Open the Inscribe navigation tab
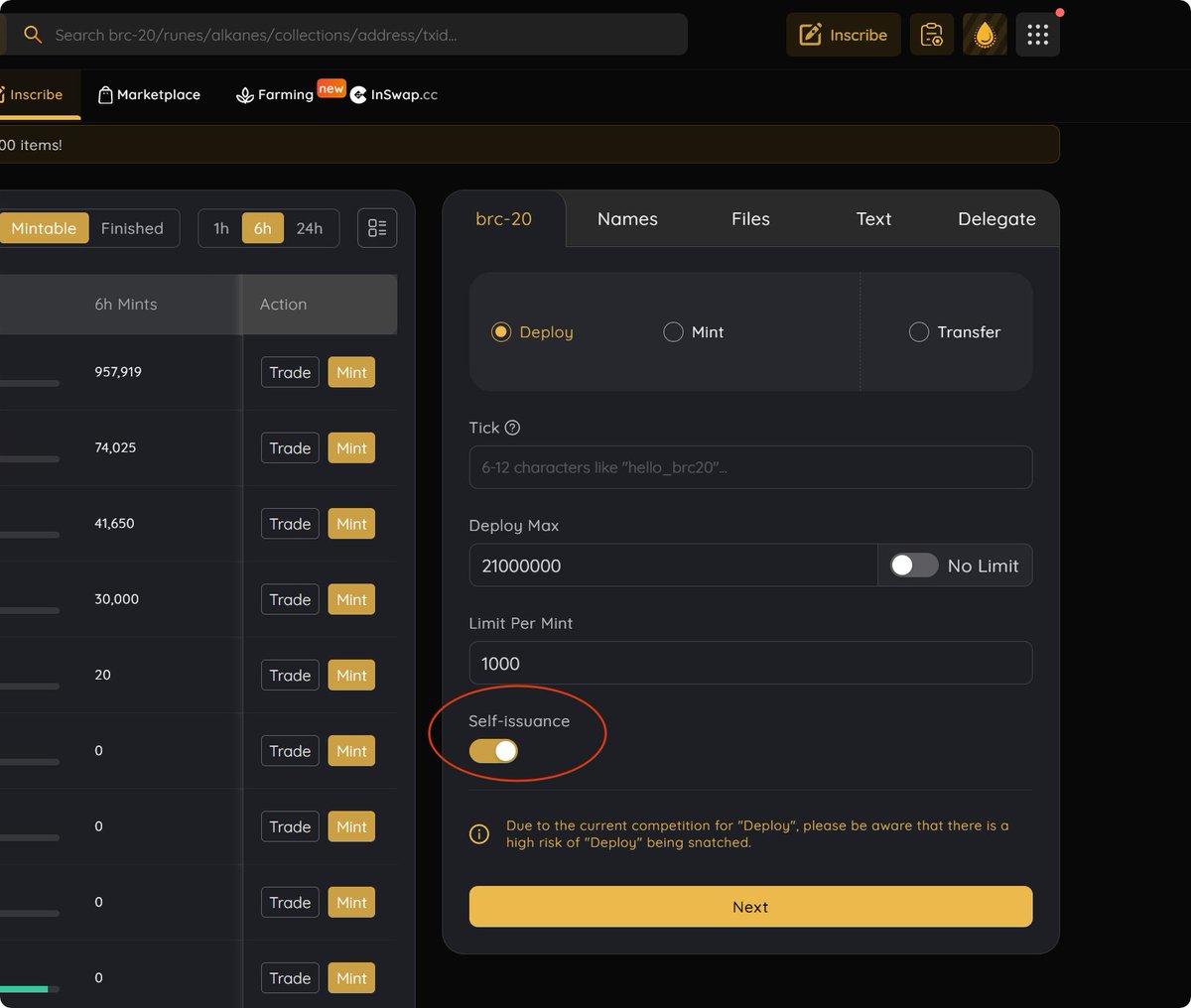Screen dimensions: 1191x1008 (36, 95)
